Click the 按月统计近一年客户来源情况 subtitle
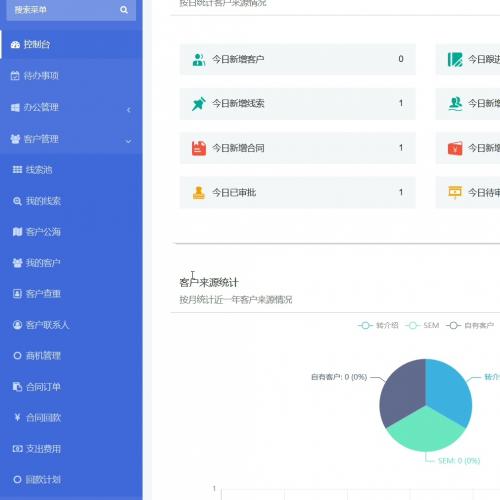The image size is (500, 500). click(x=236, y=300)
